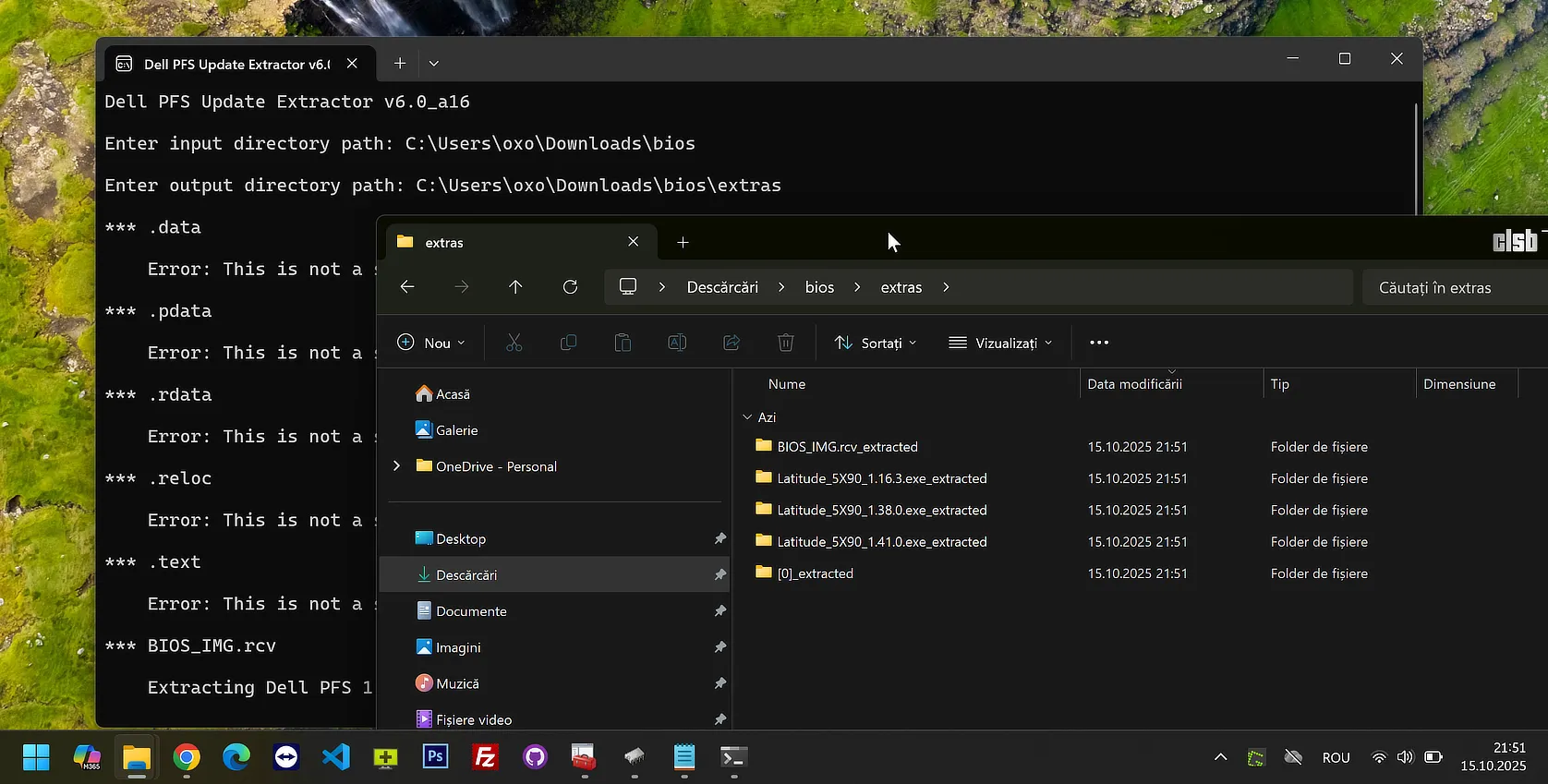Click the Refresh icon in Explorer

(x=570, y=287)
